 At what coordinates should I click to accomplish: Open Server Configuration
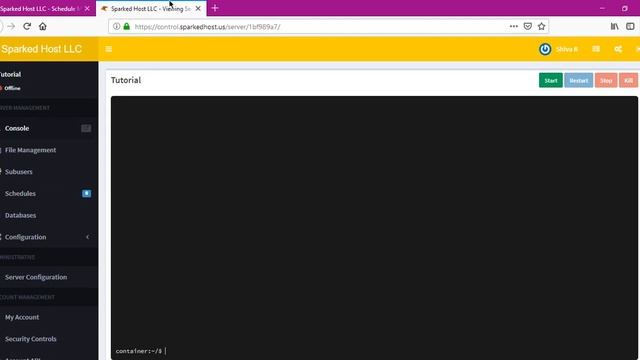(x=48, y=277)
